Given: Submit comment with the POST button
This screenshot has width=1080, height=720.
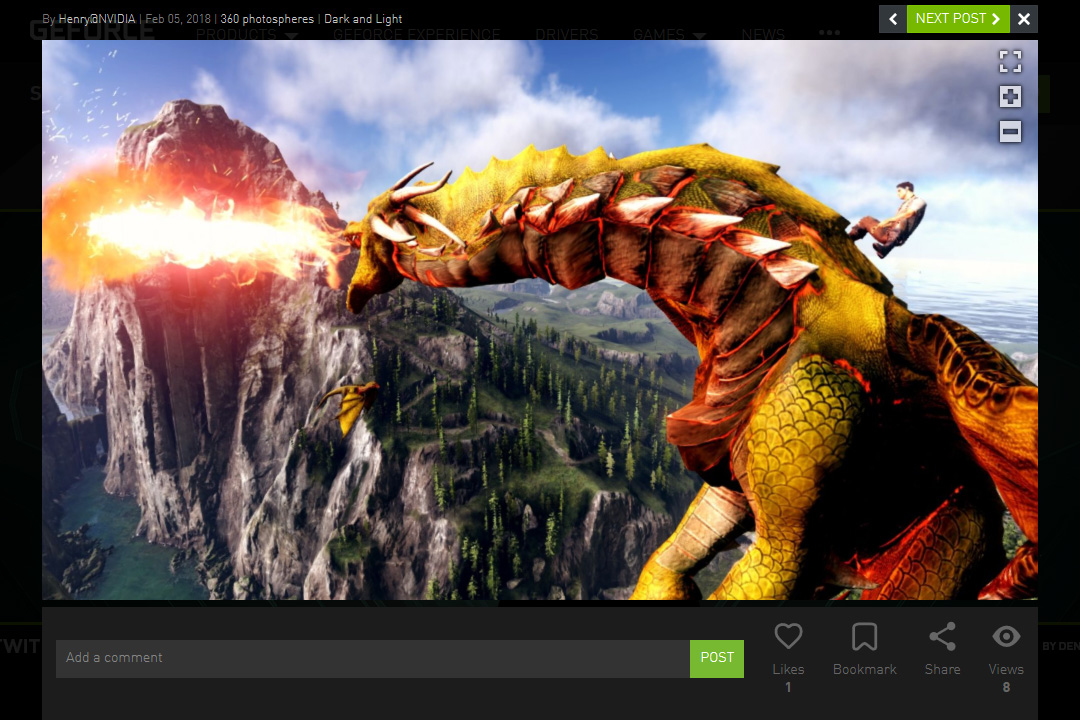Looking at the screenshot, I should point(717,658).
